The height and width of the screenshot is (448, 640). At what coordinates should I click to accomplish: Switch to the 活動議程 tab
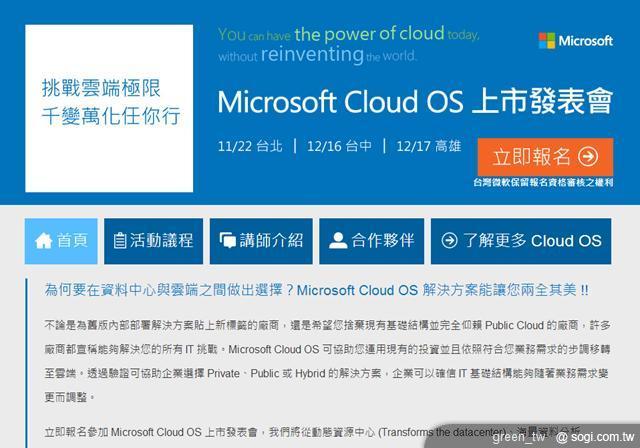coord(153,241)
